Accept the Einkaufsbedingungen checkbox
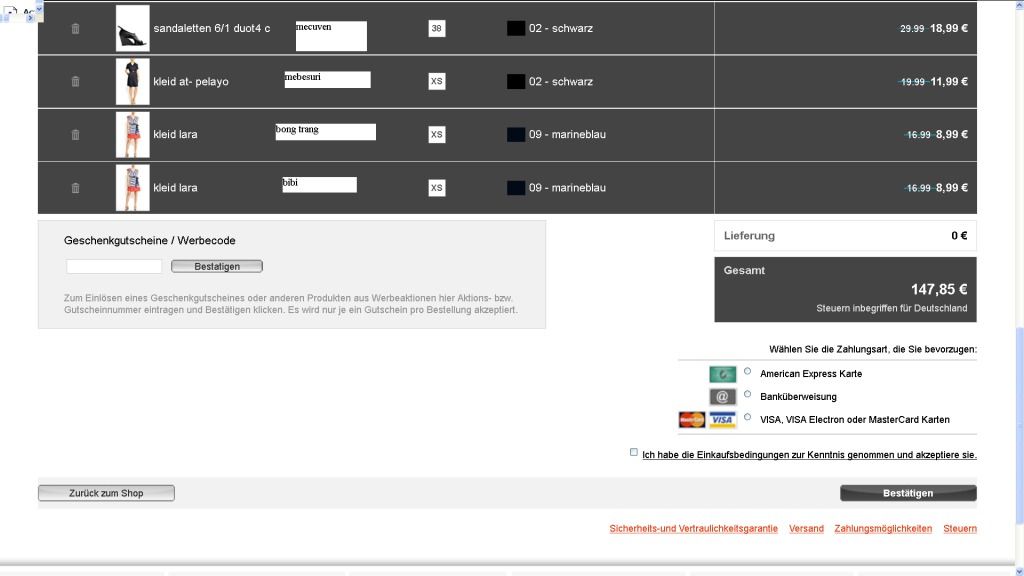The height and width of the screenshot is (576, 1024). (x=634, y=452)
